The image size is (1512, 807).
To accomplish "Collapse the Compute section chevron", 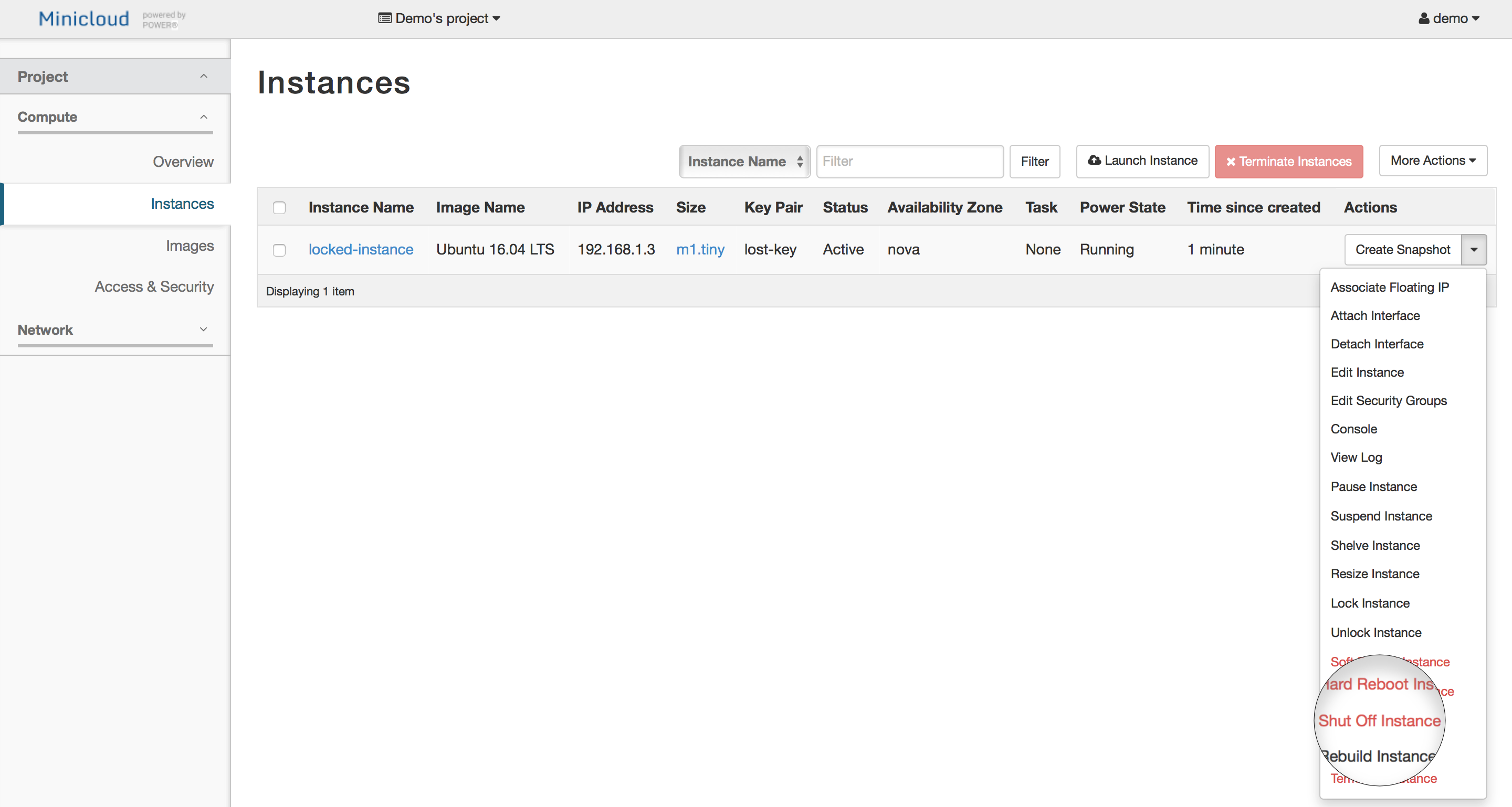I will pos(204,116).
